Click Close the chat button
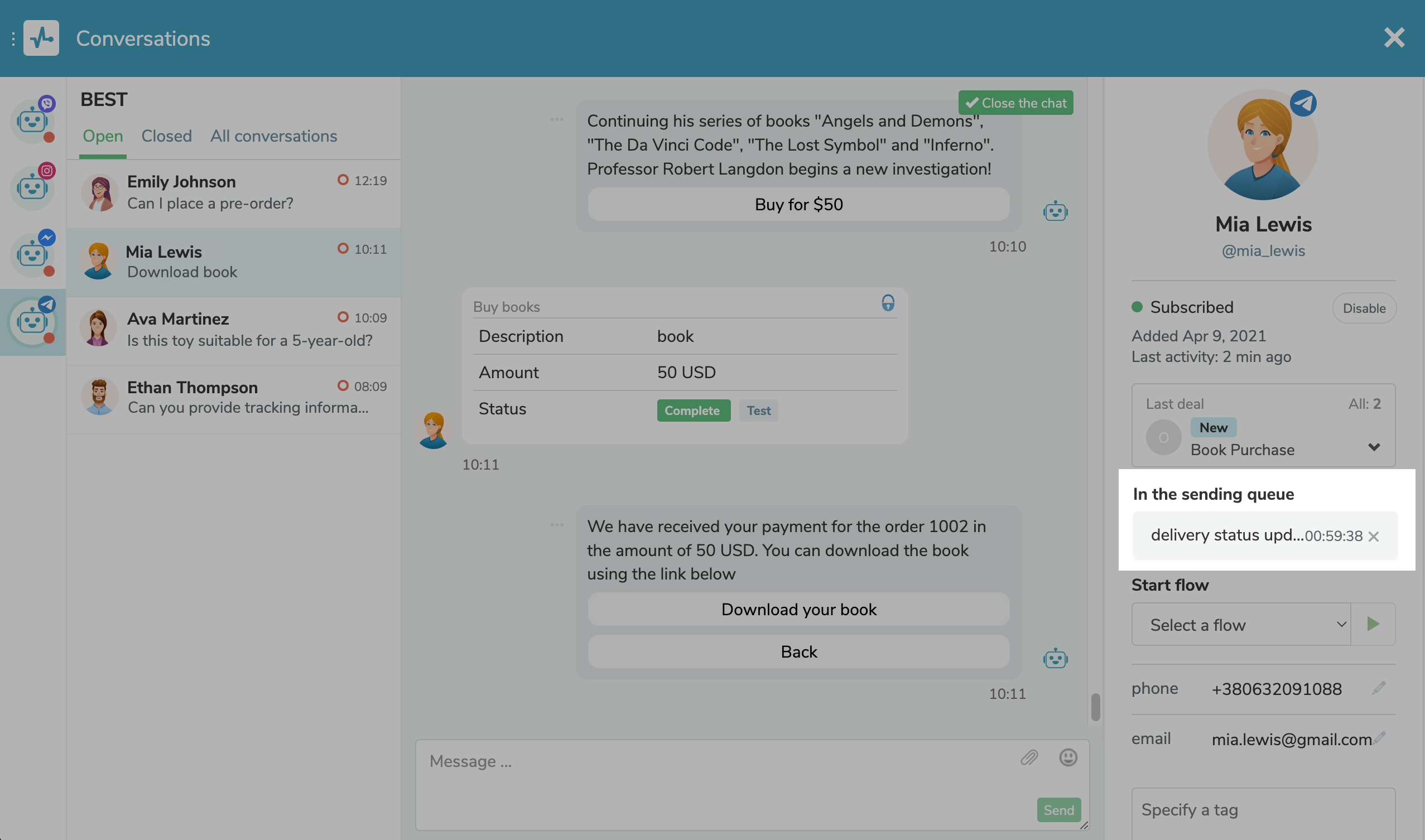The width and height of the screenshot is (1425, 840). coord(1015,103)
